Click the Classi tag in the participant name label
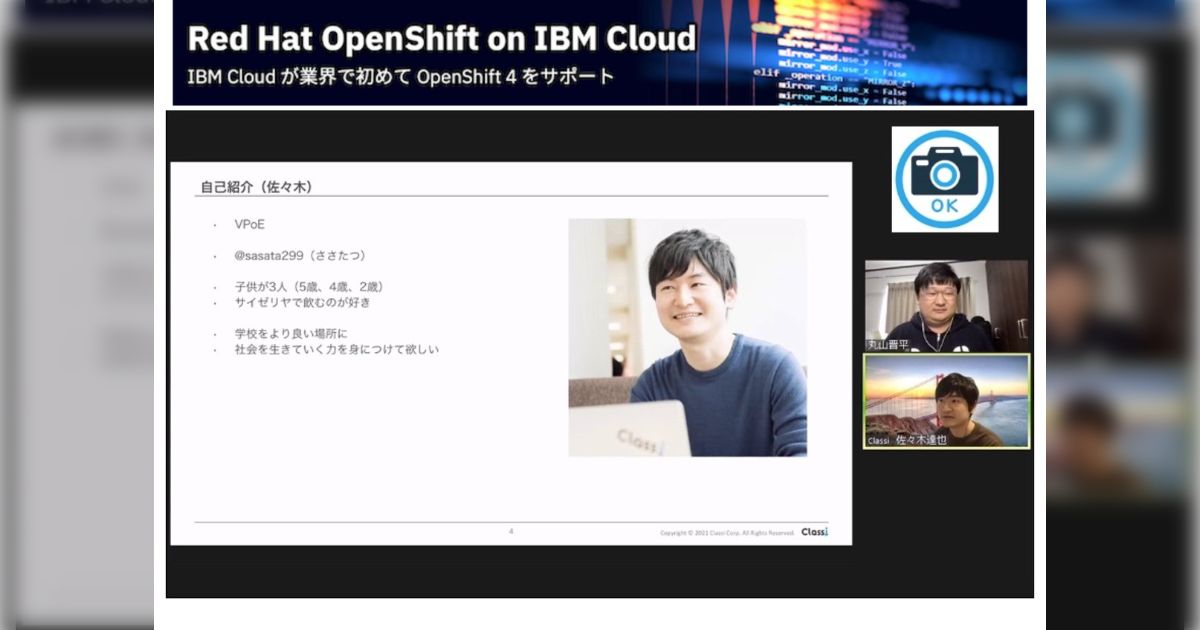Image resolution: width=1200 pixels, height=630 pixels. pyautogui.click(x=879, y=440)
